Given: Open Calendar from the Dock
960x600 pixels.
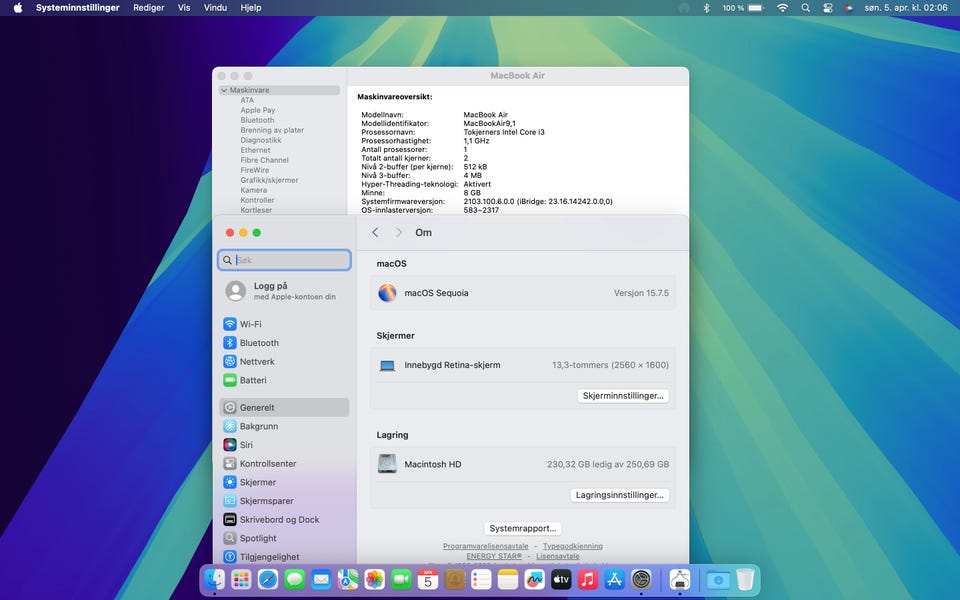Looking at the screenshot, I should coord(428,579).
